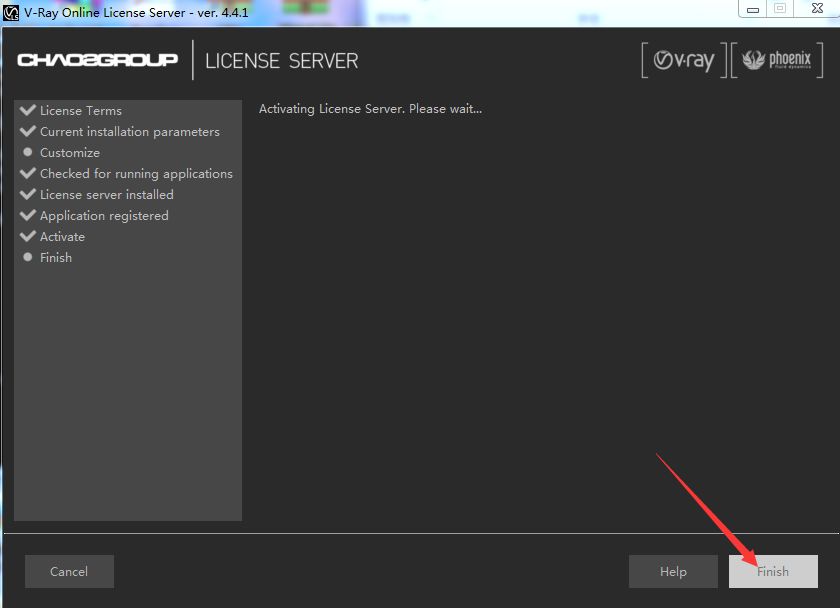Click the LICENSE SERVER heading
The height and width of the screenshot is (608, 840).
(281, 61)
